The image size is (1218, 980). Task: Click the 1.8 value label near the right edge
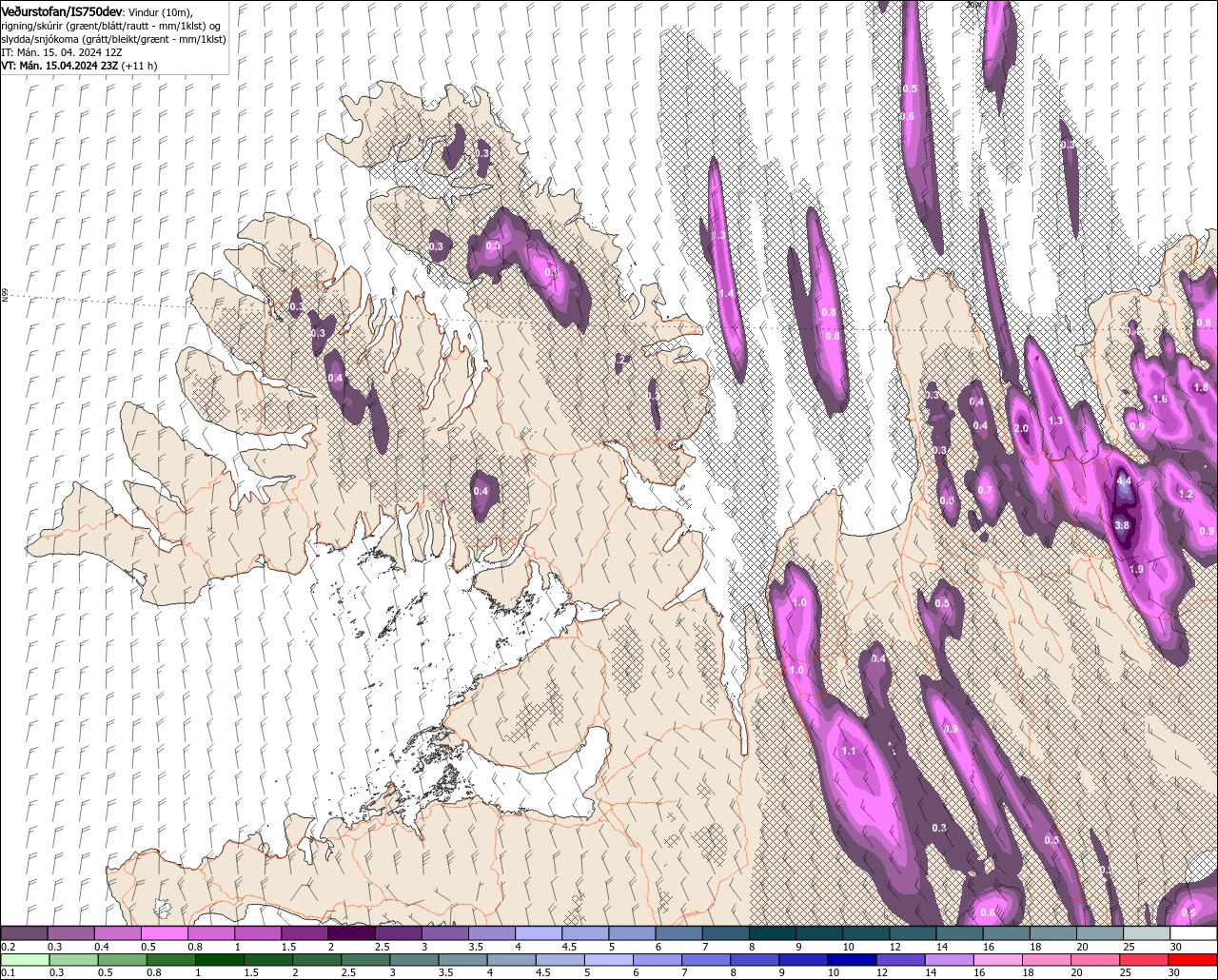coord(1201,388)
